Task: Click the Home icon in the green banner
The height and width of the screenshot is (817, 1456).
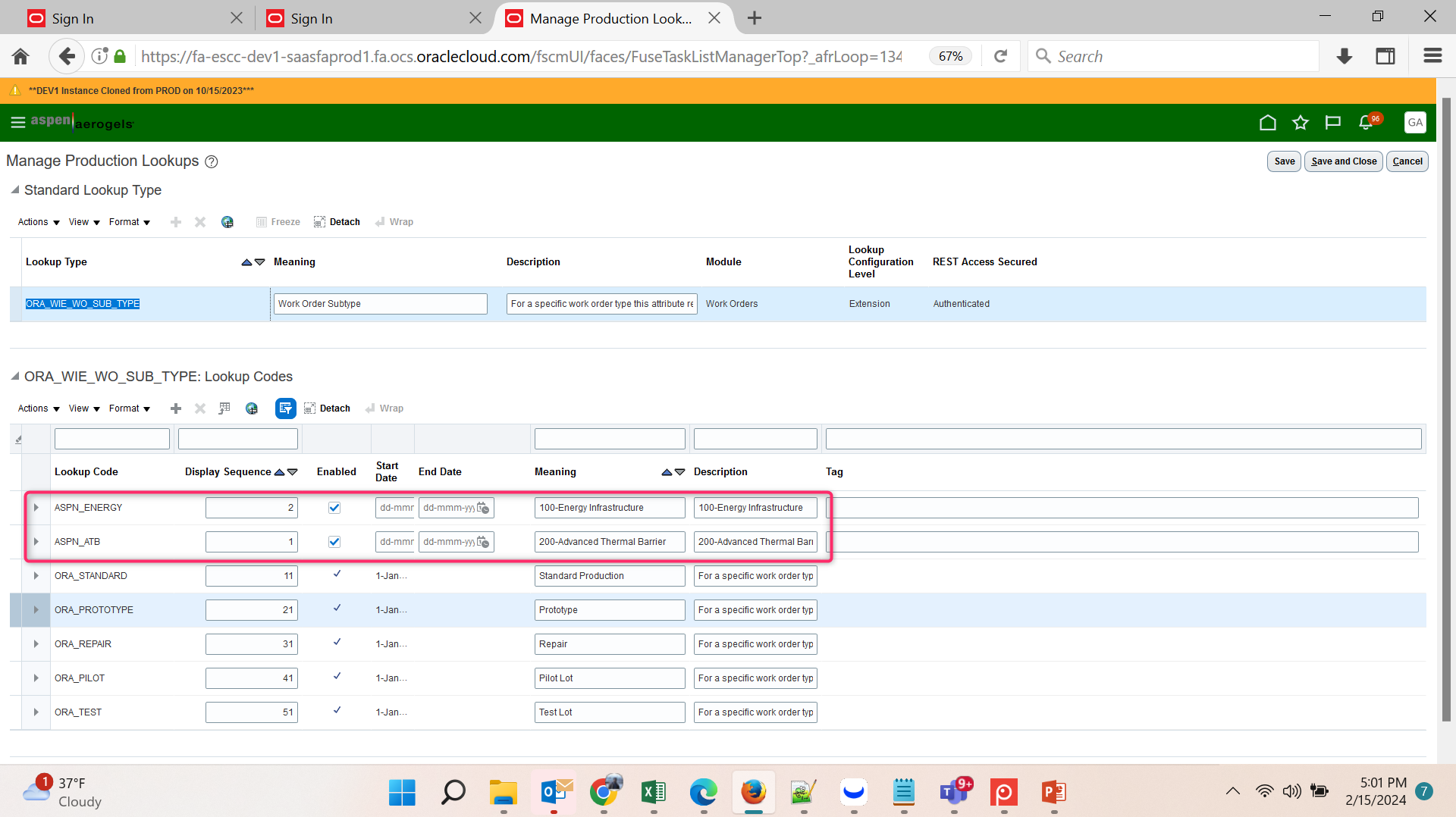Action: point(1268,122)
